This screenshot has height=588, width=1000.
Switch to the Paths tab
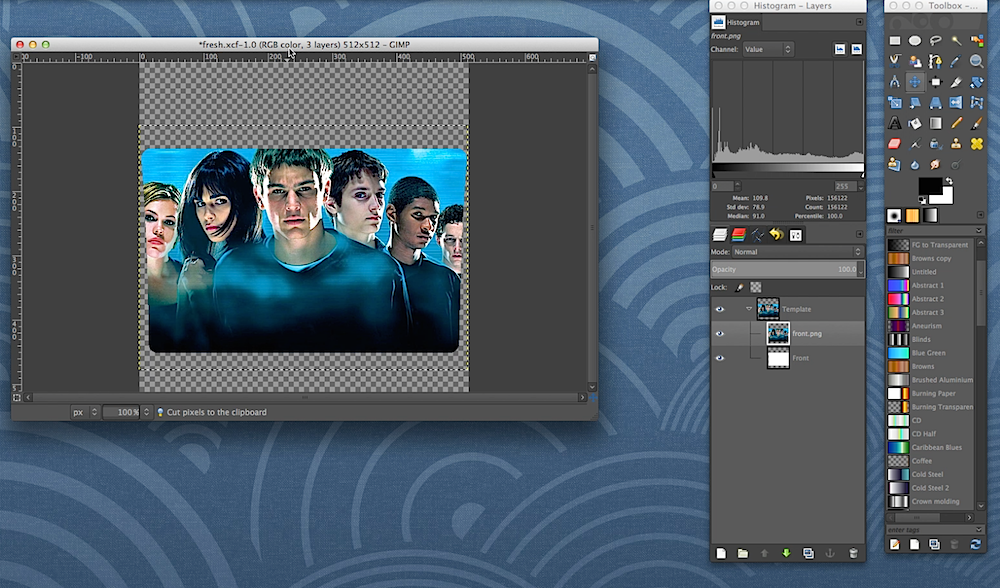tap(758, 235)
